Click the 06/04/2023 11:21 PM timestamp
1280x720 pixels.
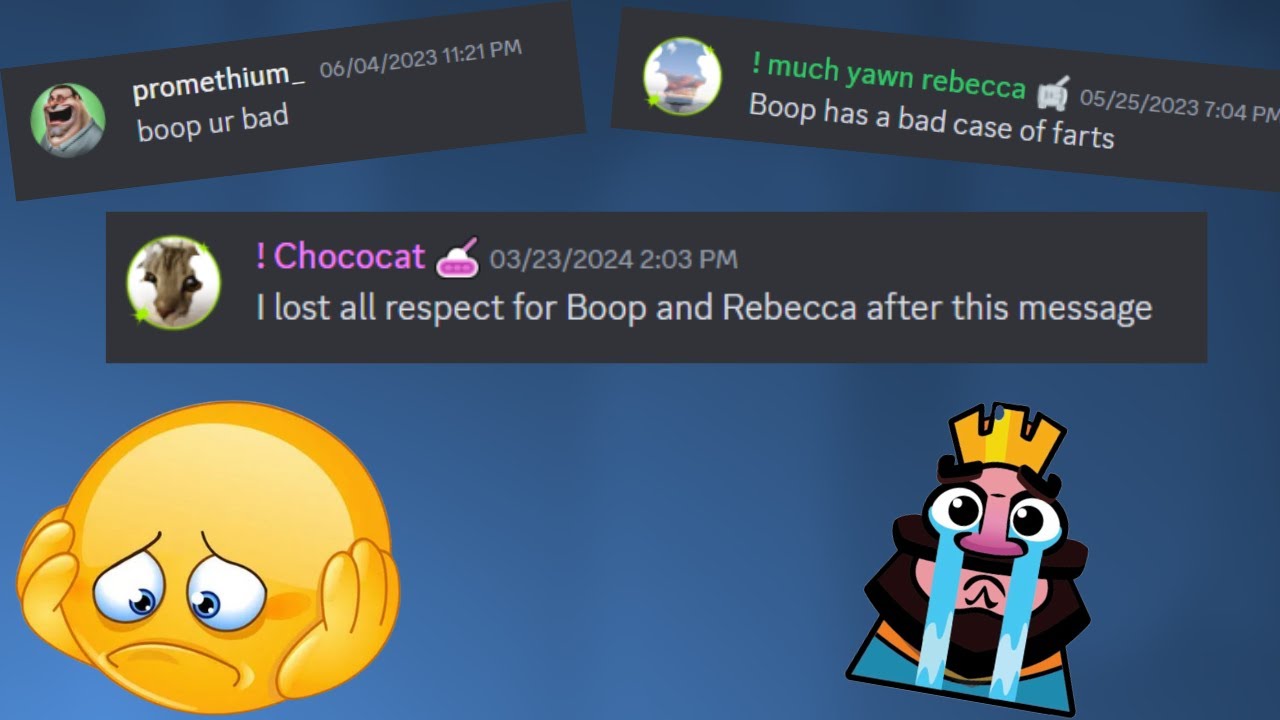(421, 59)
